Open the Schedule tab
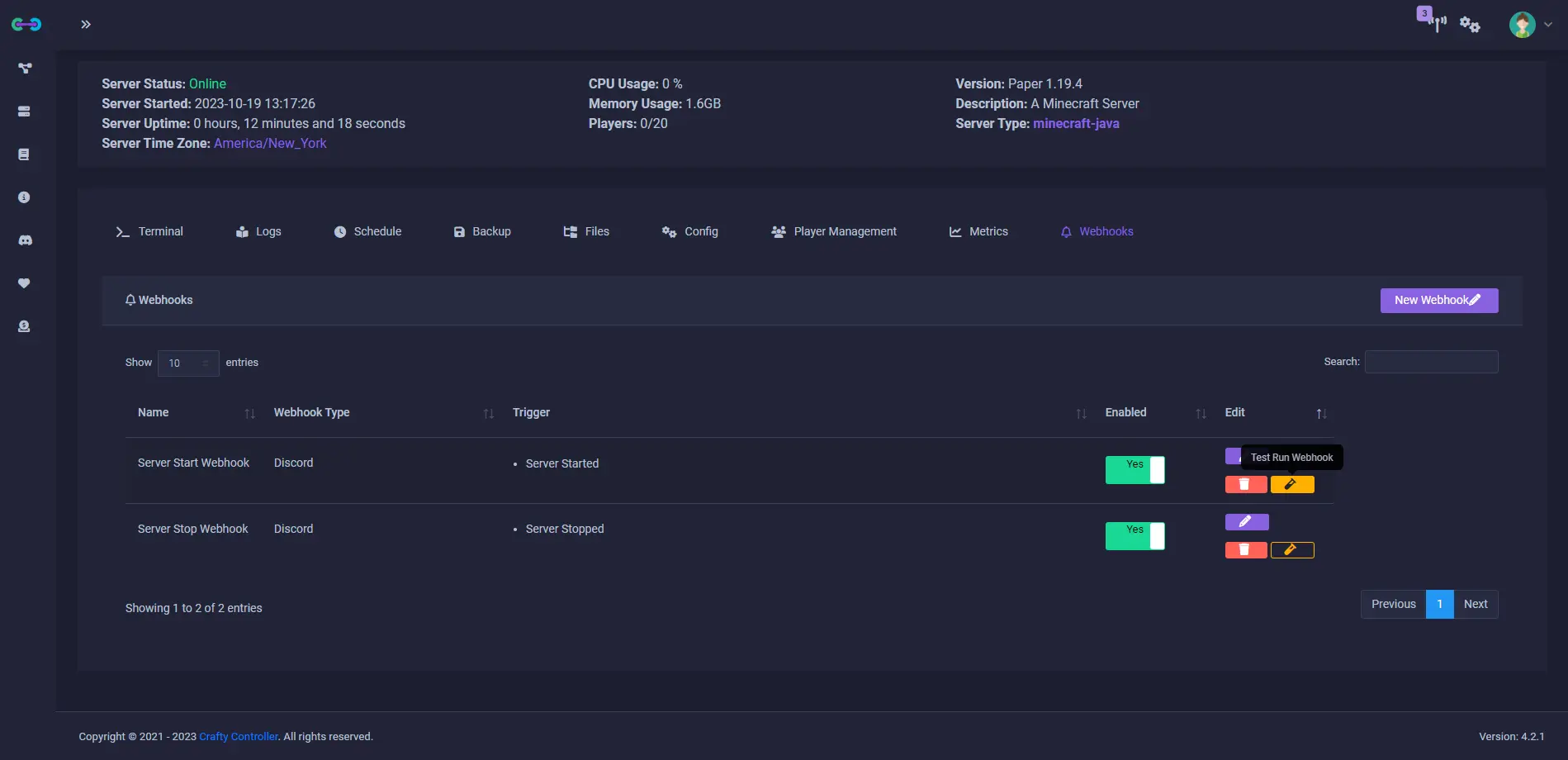Image resolution: width=1568 pixels, height=760 pixels. [x=367, y=232]
